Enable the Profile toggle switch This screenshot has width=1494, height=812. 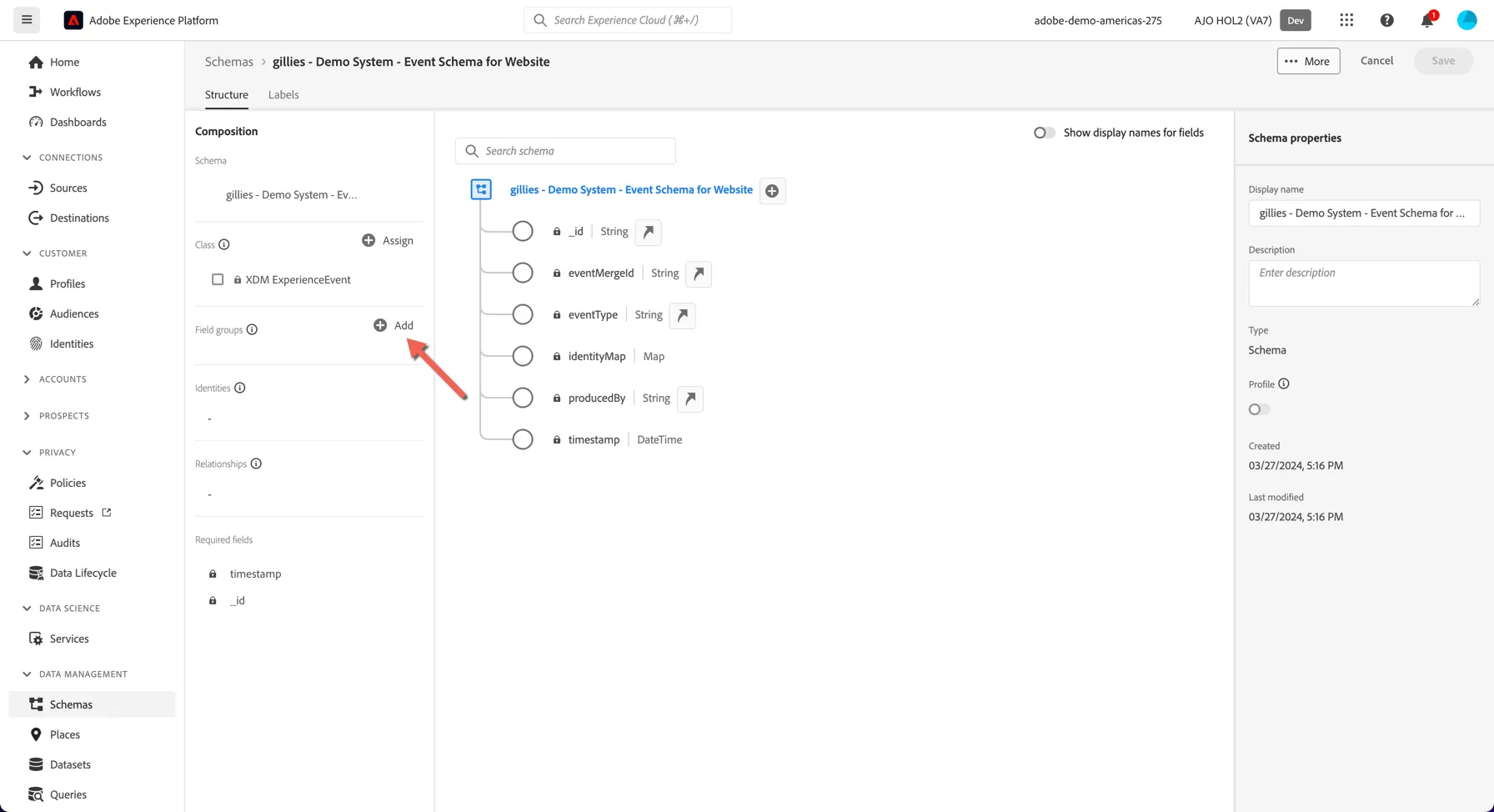(x=1259, y=409)
